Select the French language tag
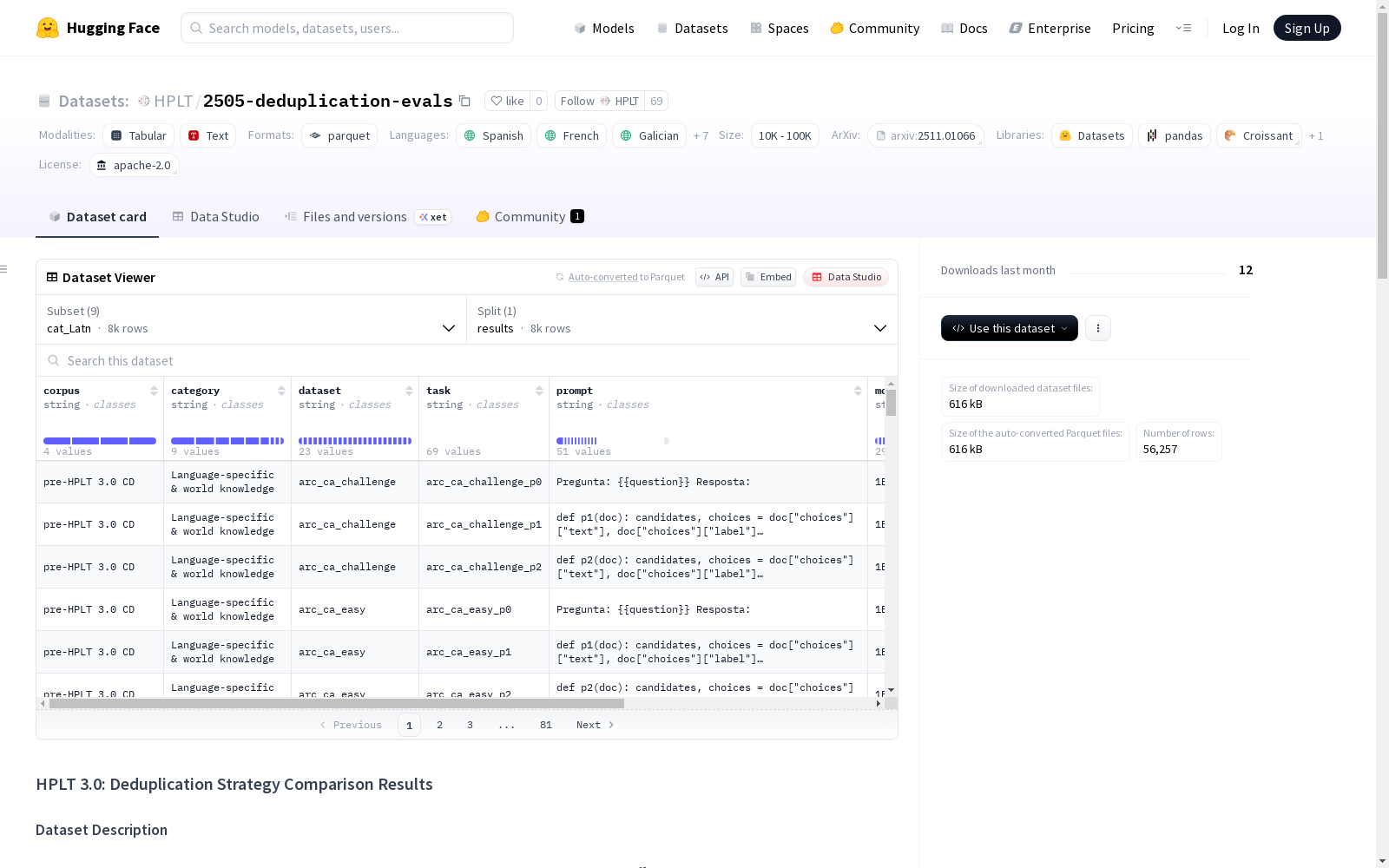Image resolution: width=1389 pixels, height=868 pixels. 571,135
